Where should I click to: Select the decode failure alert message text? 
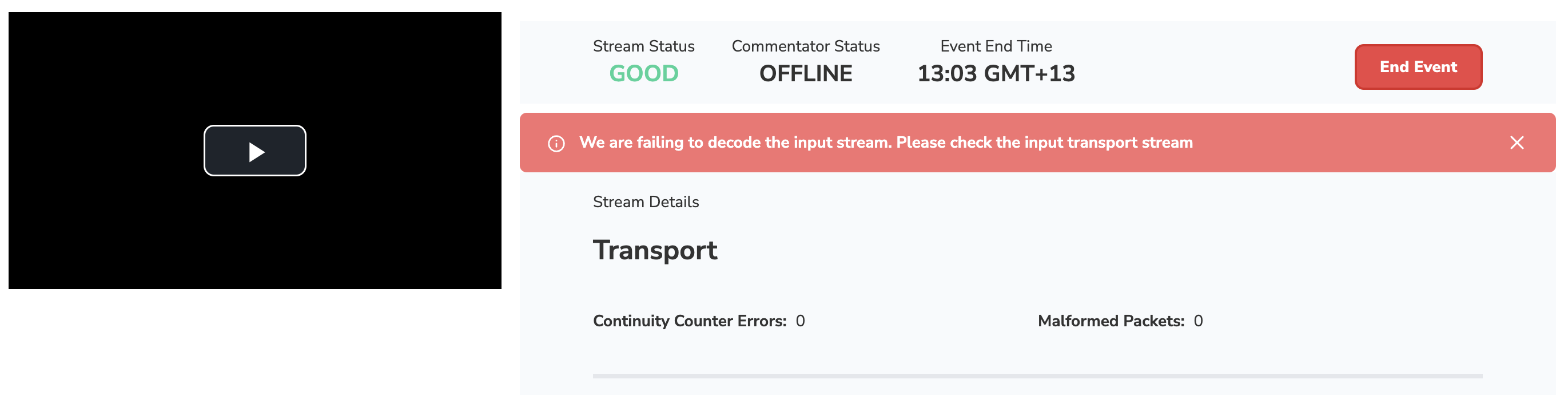click(x=886, y=143)
